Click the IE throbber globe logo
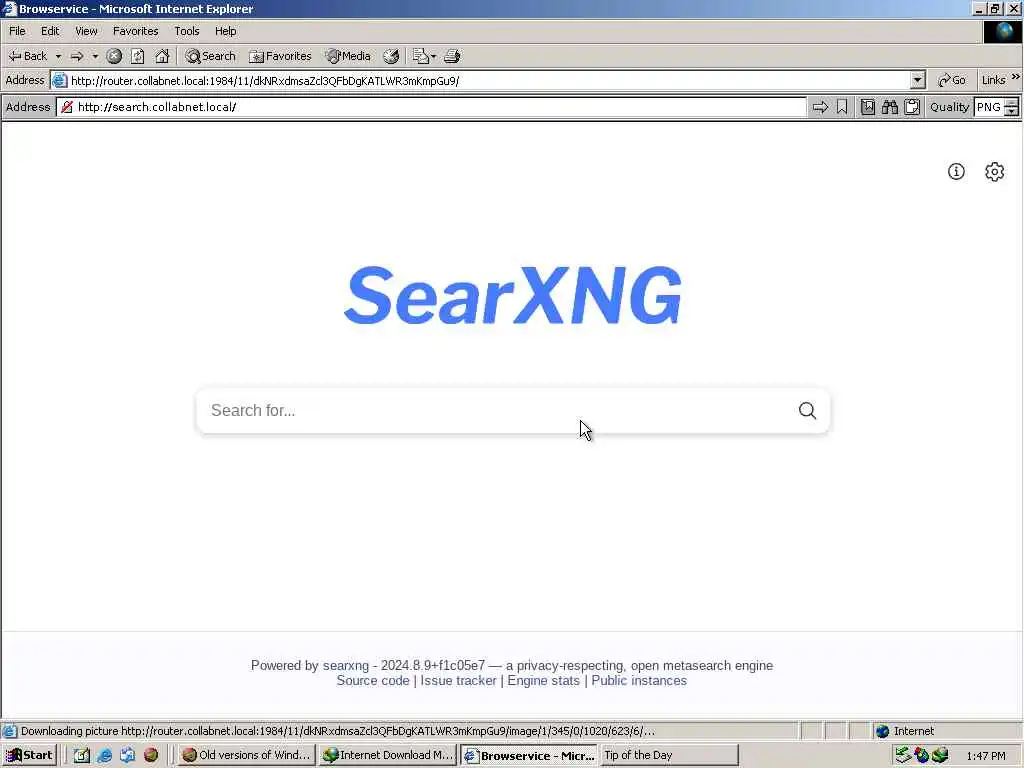Viewport: 1024px width, 768px height. [1002, 32]
